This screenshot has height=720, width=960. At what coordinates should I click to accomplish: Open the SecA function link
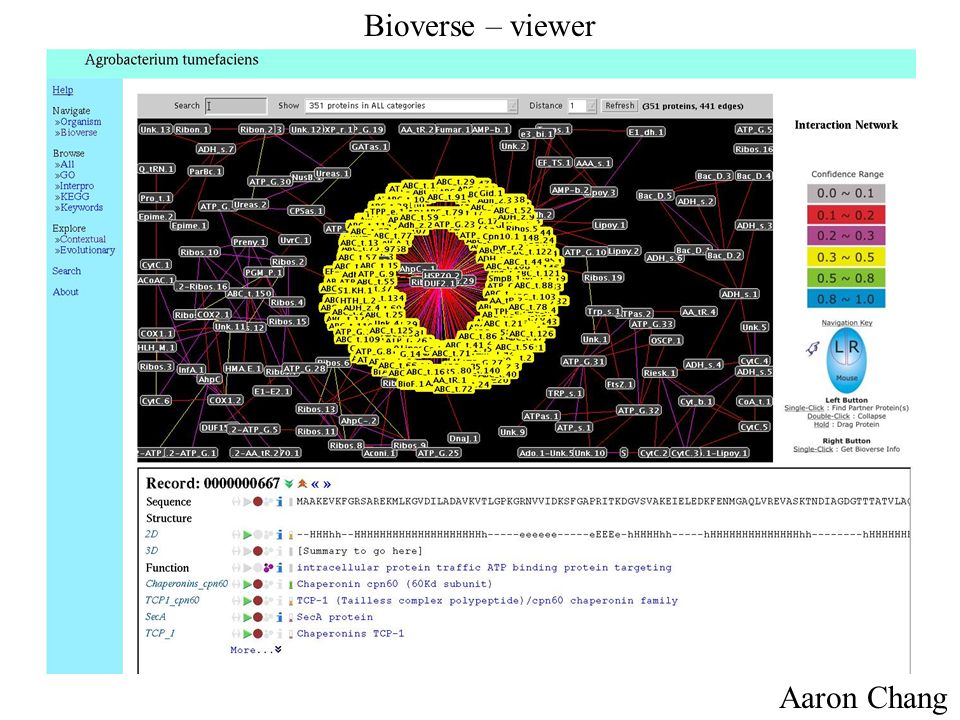pos(156,618)
